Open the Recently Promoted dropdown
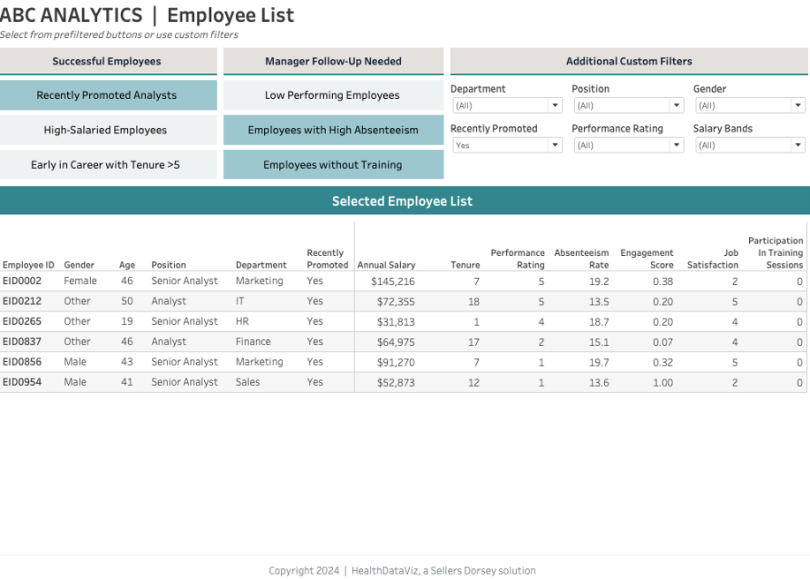Viewport: 810px width, 579px height. [507, 146]
